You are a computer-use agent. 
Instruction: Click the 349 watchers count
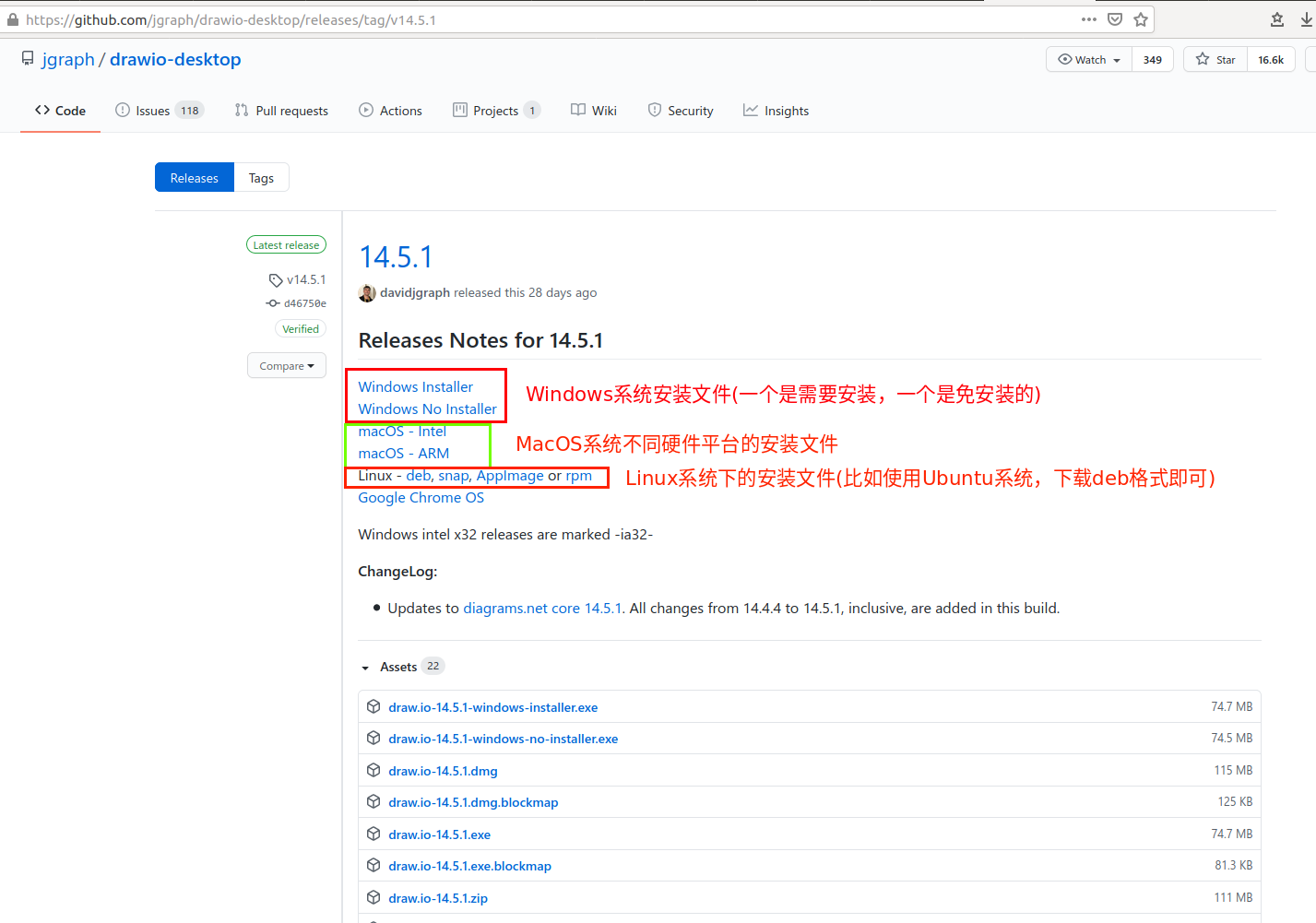(x=1153, y=59)
